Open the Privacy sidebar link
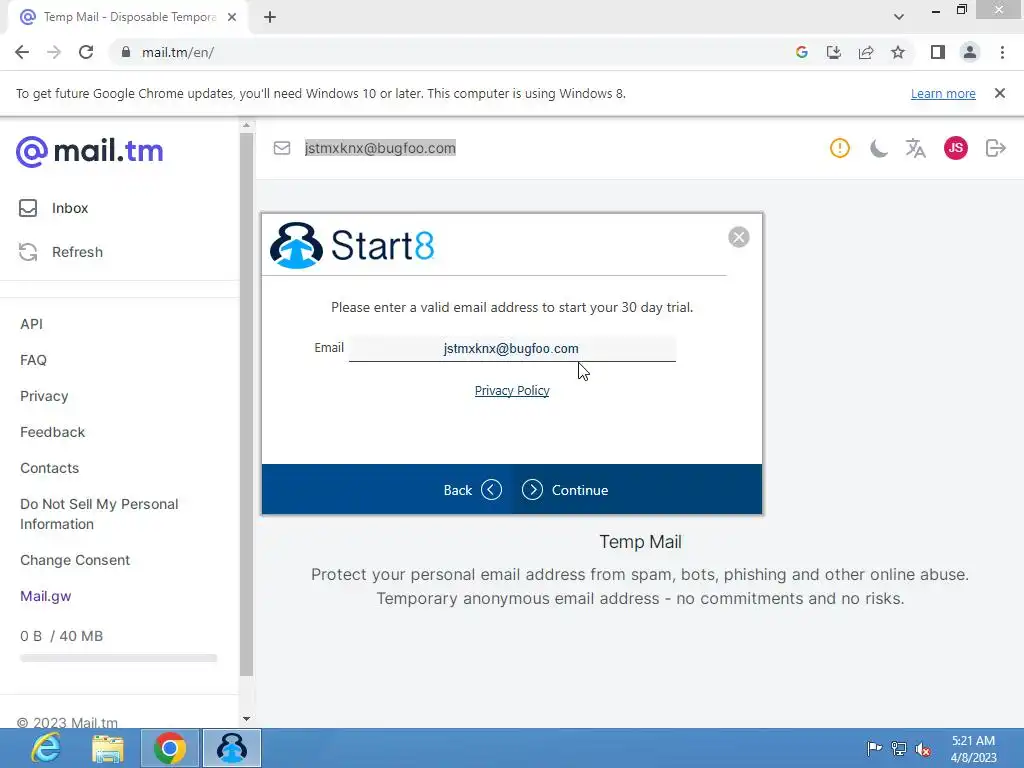 click(44, 396)
